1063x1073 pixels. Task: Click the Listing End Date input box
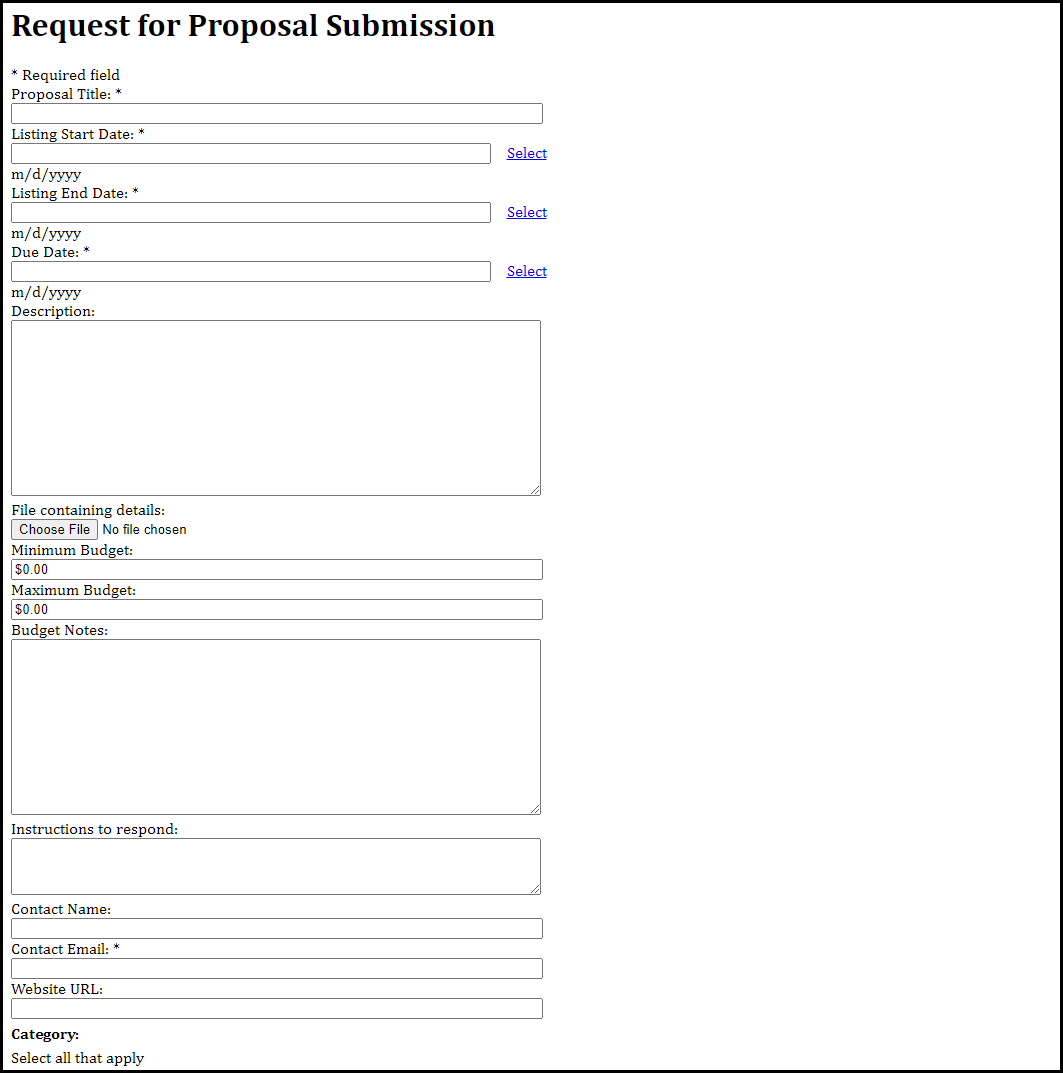pyautogui.click(x=250, y=213)
